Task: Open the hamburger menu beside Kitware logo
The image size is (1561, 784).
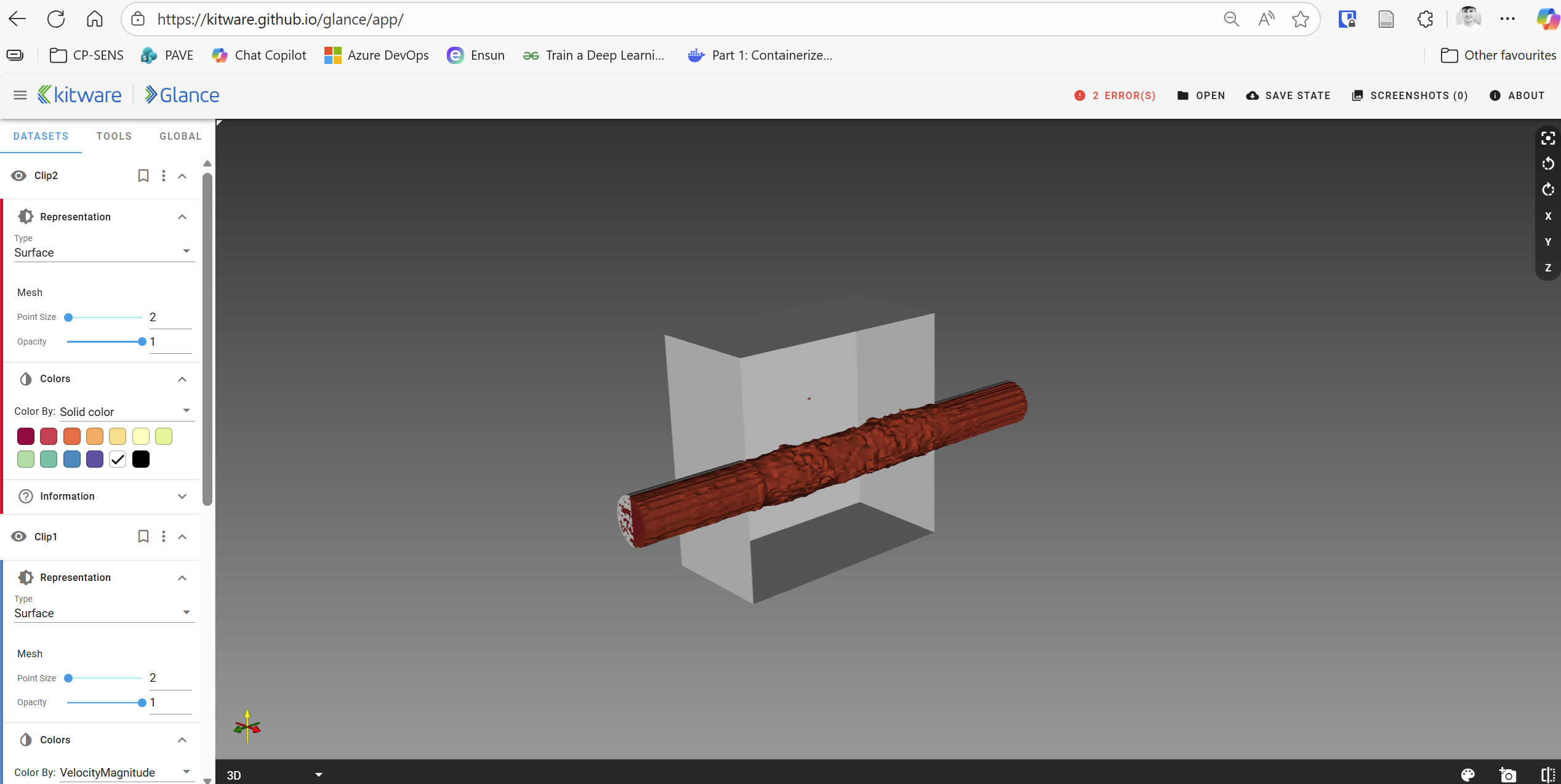Action: tap(20, 95)
